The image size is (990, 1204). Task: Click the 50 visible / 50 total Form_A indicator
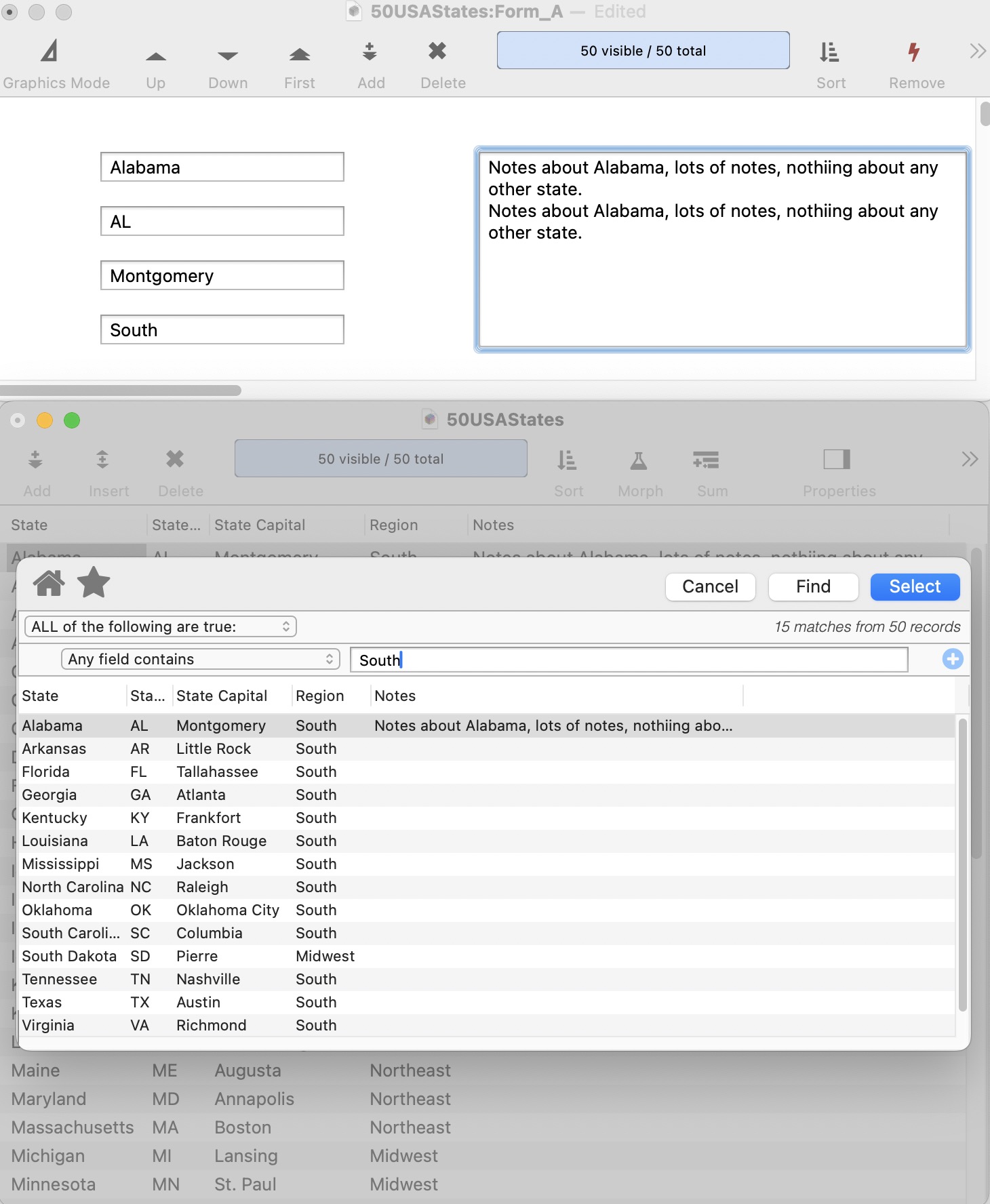coord(643,50)
